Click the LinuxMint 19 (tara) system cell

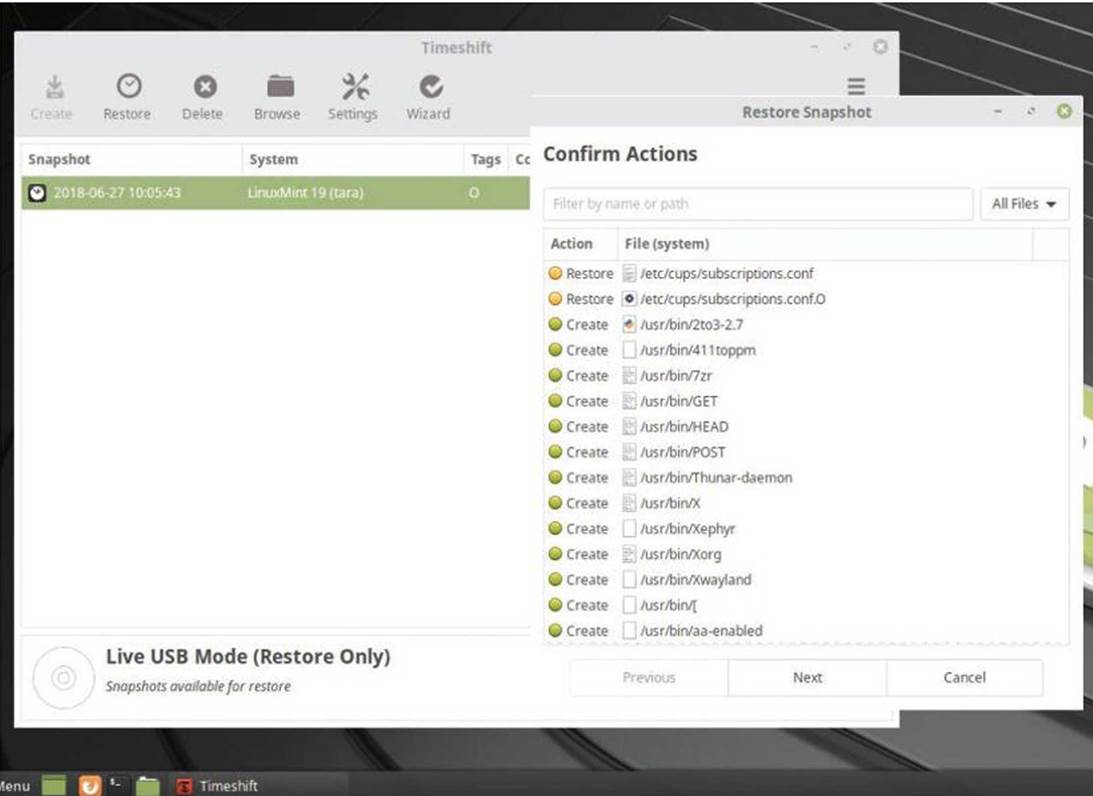[x=305, y=193]
